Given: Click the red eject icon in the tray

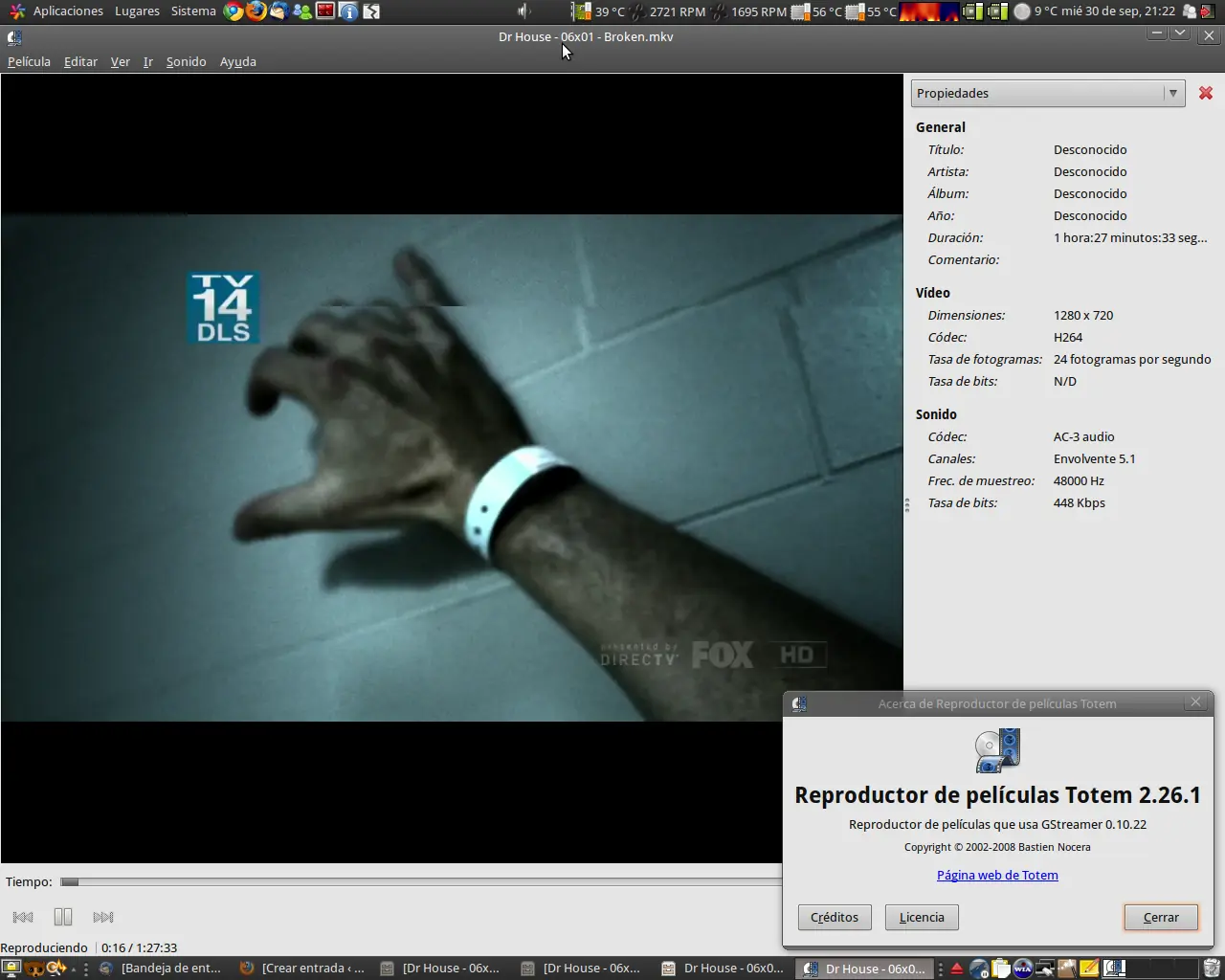Looking at the screenshot, I should [956, 969].
